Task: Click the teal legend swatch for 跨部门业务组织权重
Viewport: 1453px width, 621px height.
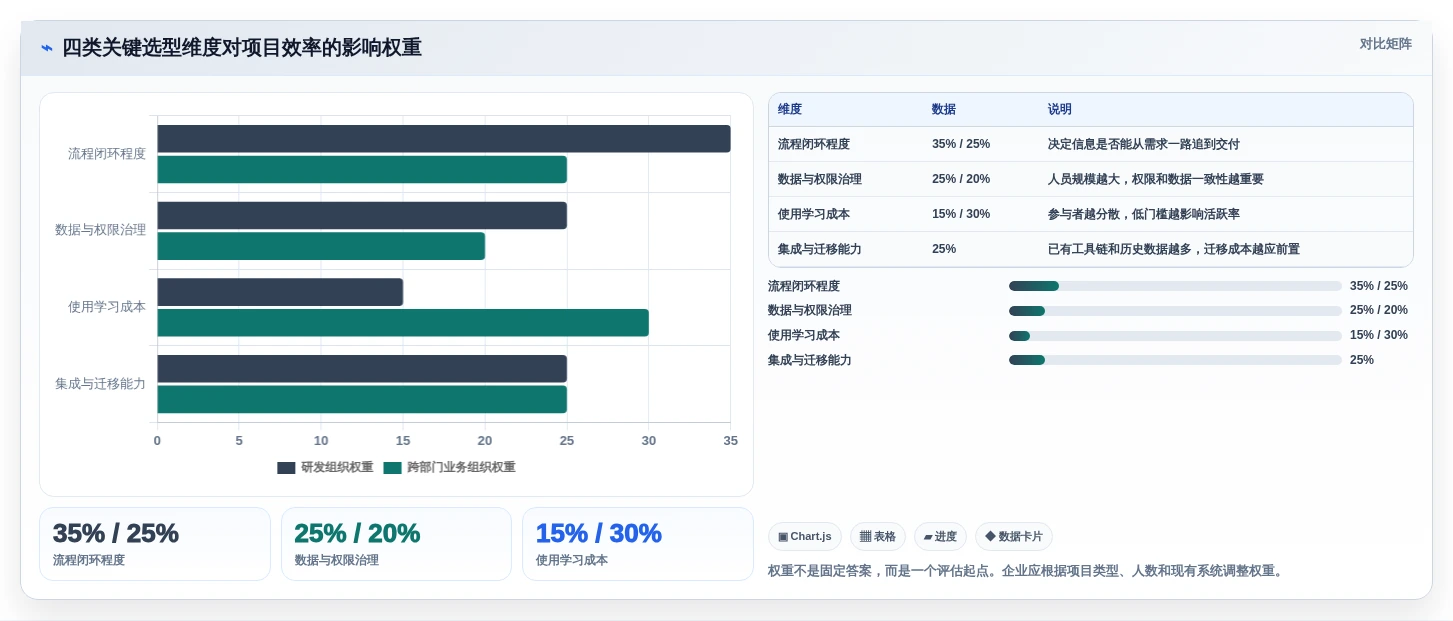Action: pyautogui.click(x=392, y=468)
